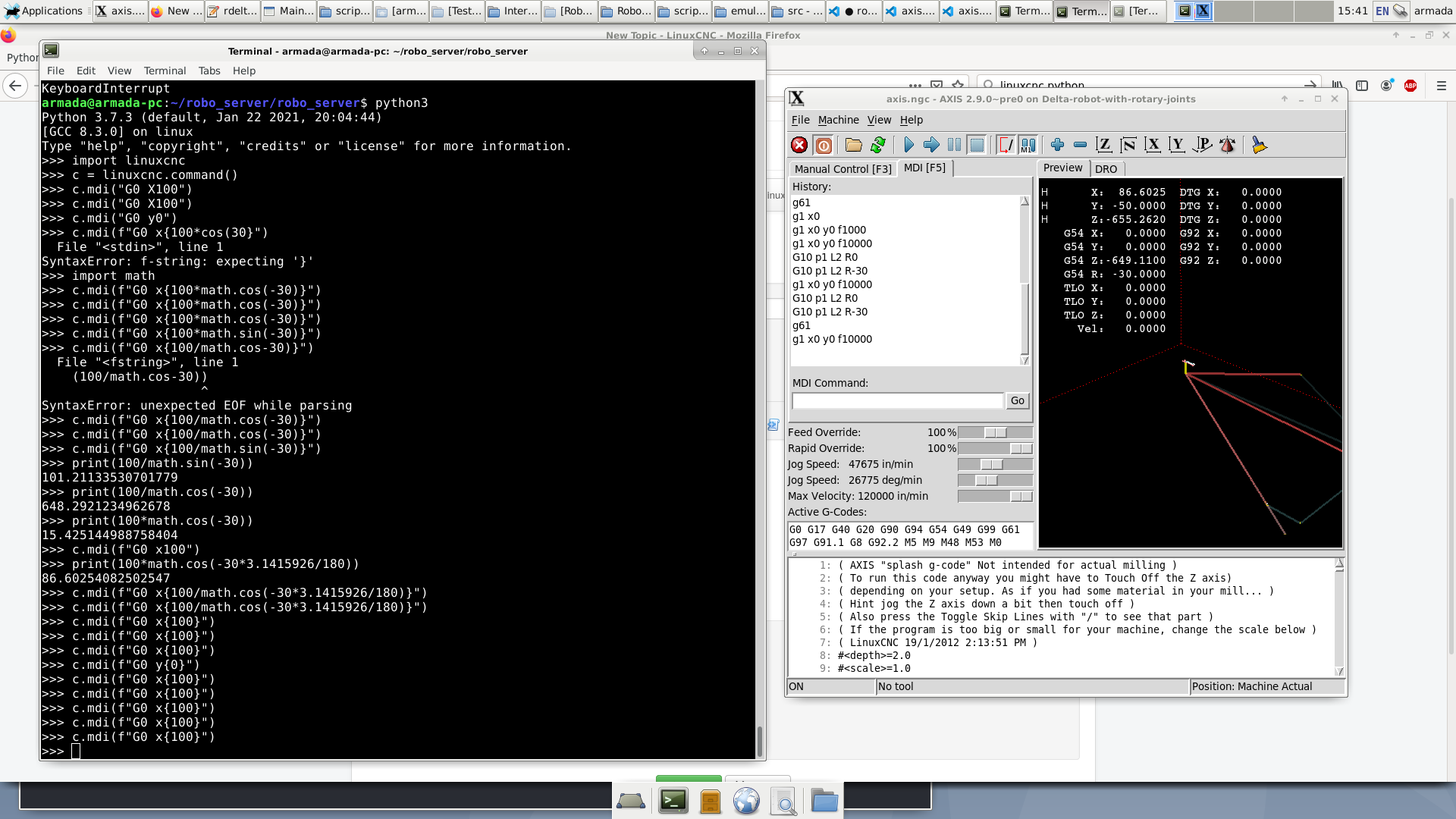Open the Firefox hamburger menu
1456x819 pixels.
pyautogui.click(x=1441, y=86)
